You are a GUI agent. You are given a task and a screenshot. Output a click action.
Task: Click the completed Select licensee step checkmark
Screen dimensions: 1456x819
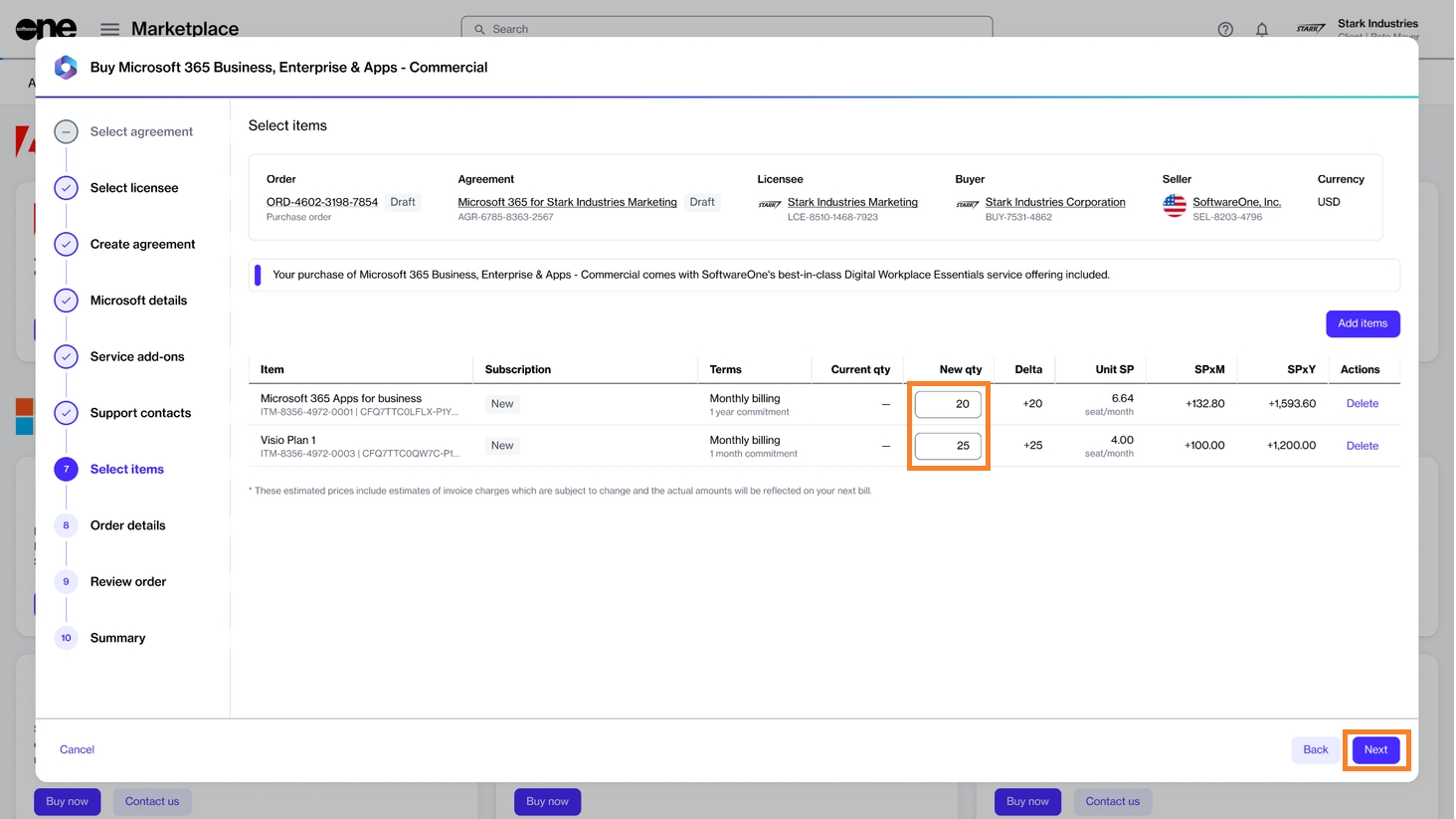(67, 188)
